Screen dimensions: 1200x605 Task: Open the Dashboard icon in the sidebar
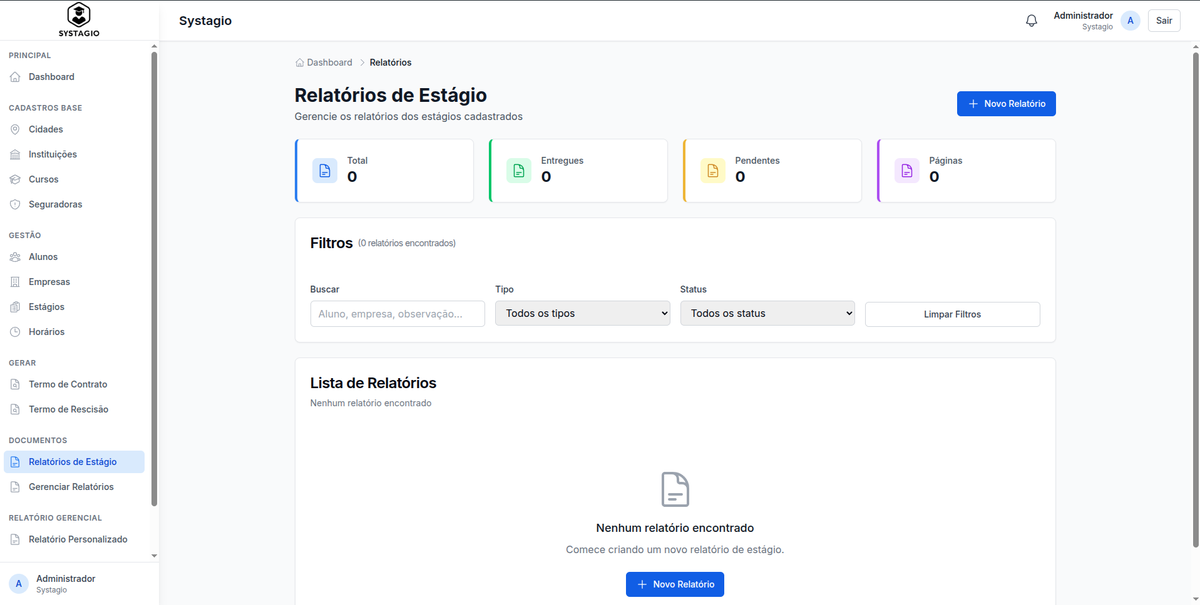point(18,76)
